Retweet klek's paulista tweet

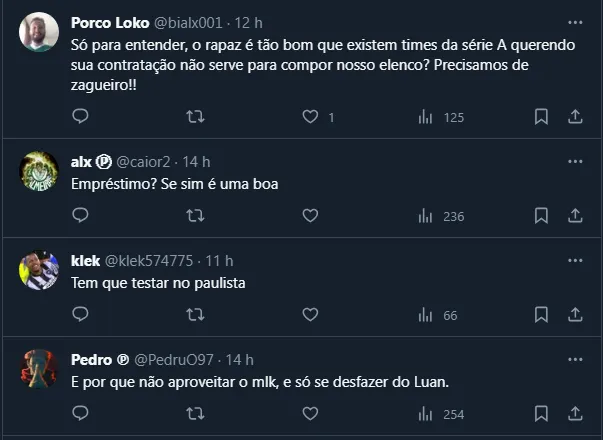[x=196, y=315]
